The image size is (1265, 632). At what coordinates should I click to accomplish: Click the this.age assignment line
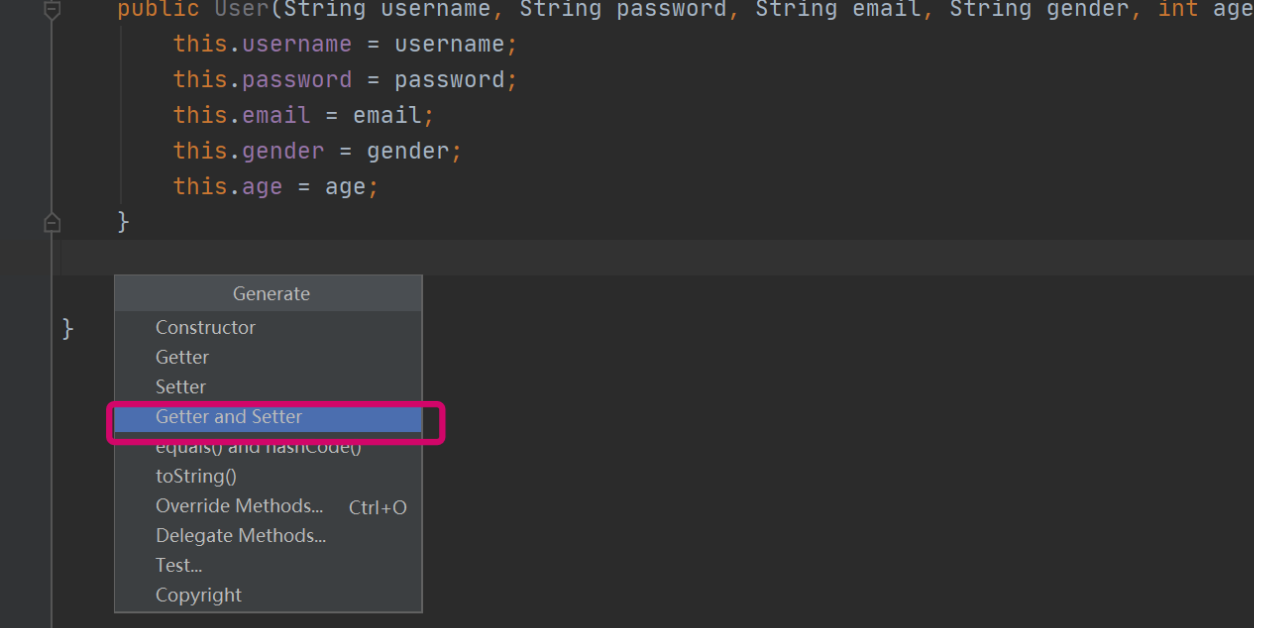click(275, 187)
